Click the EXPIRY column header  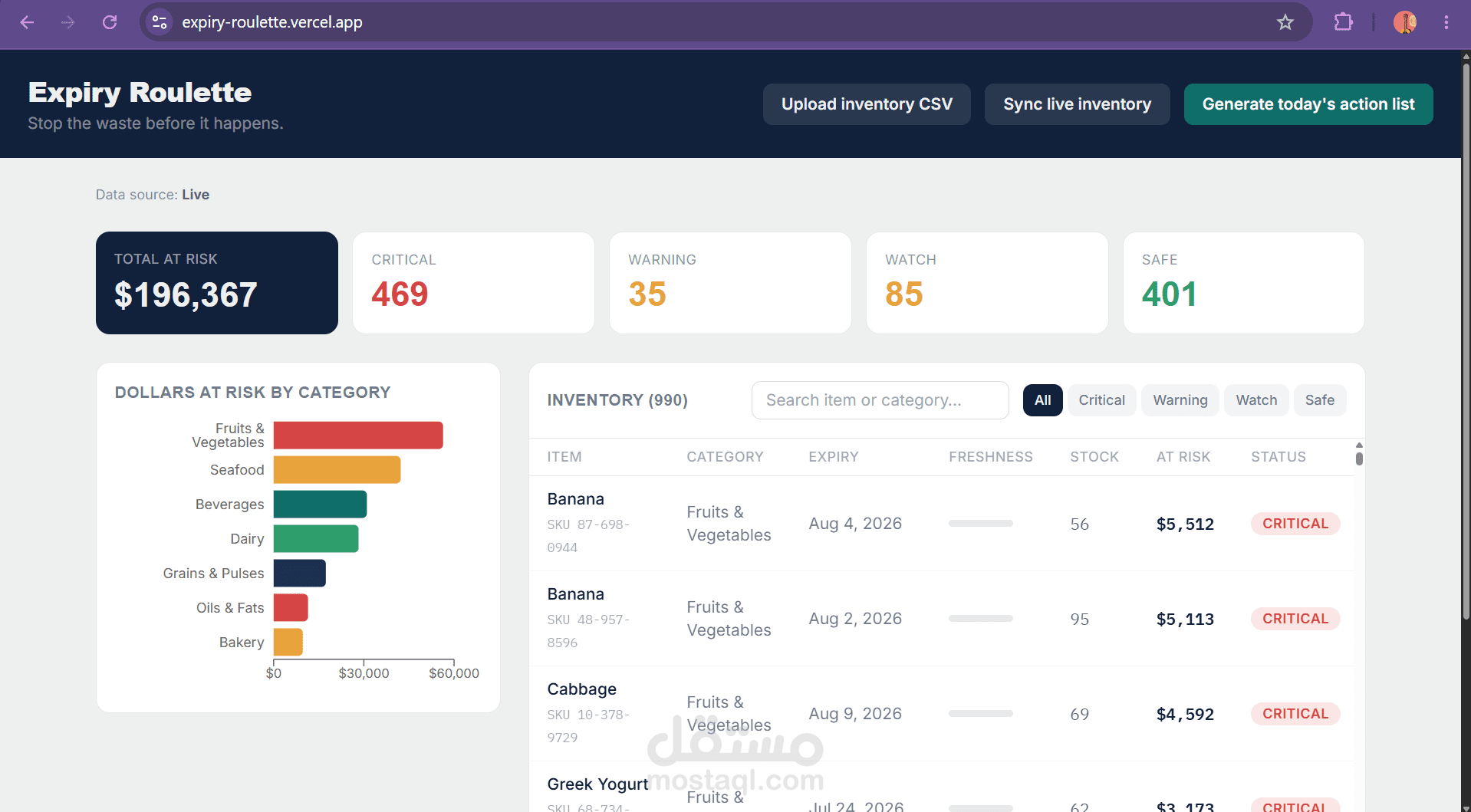point(834,457)
